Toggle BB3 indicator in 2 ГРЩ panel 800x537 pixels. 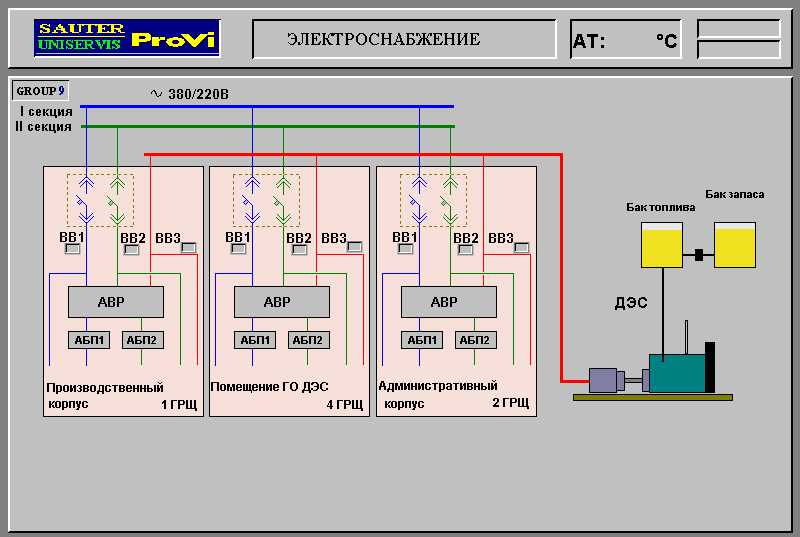coord(521,247)
